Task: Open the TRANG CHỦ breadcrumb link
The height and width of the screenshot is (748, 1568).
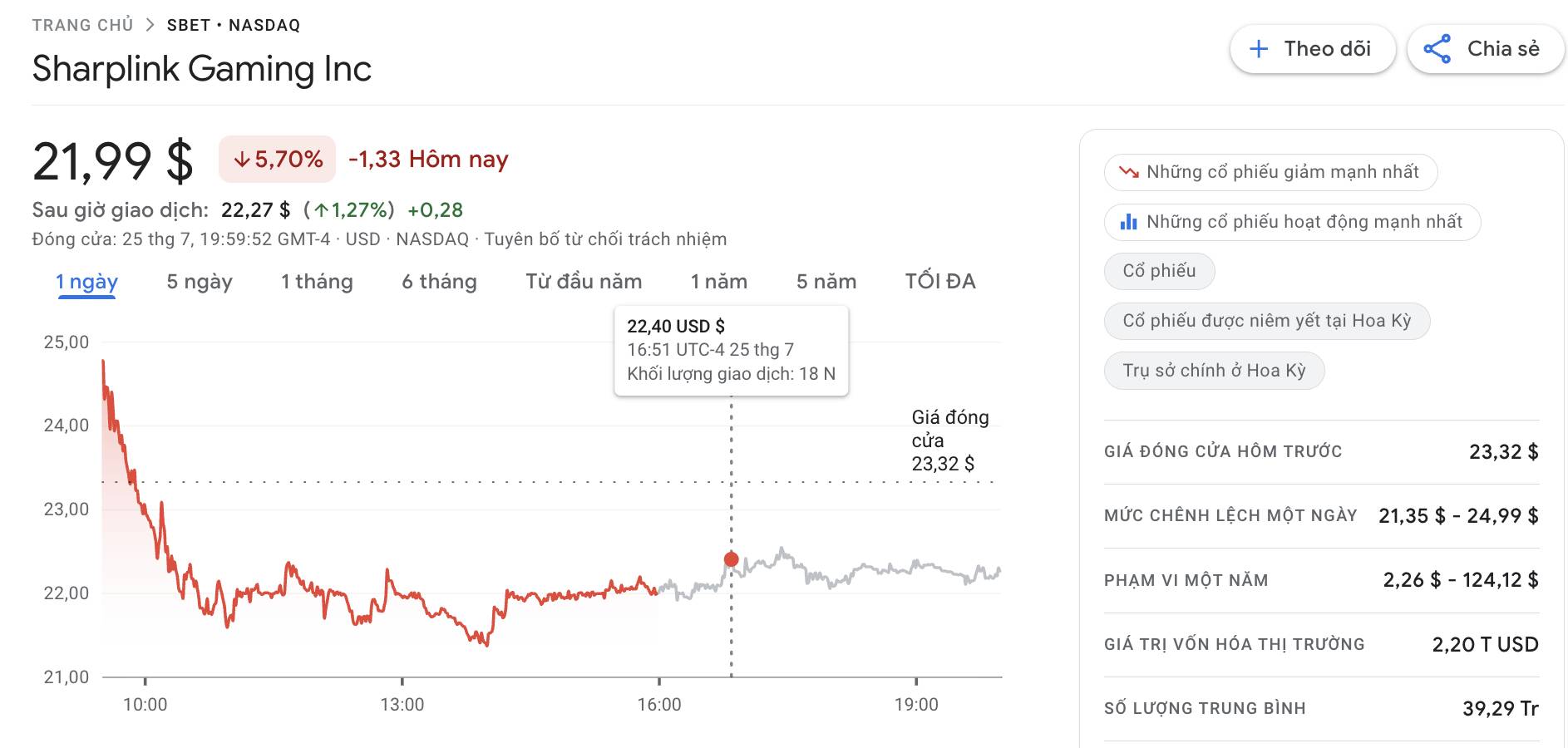Action: click(82, 25)
